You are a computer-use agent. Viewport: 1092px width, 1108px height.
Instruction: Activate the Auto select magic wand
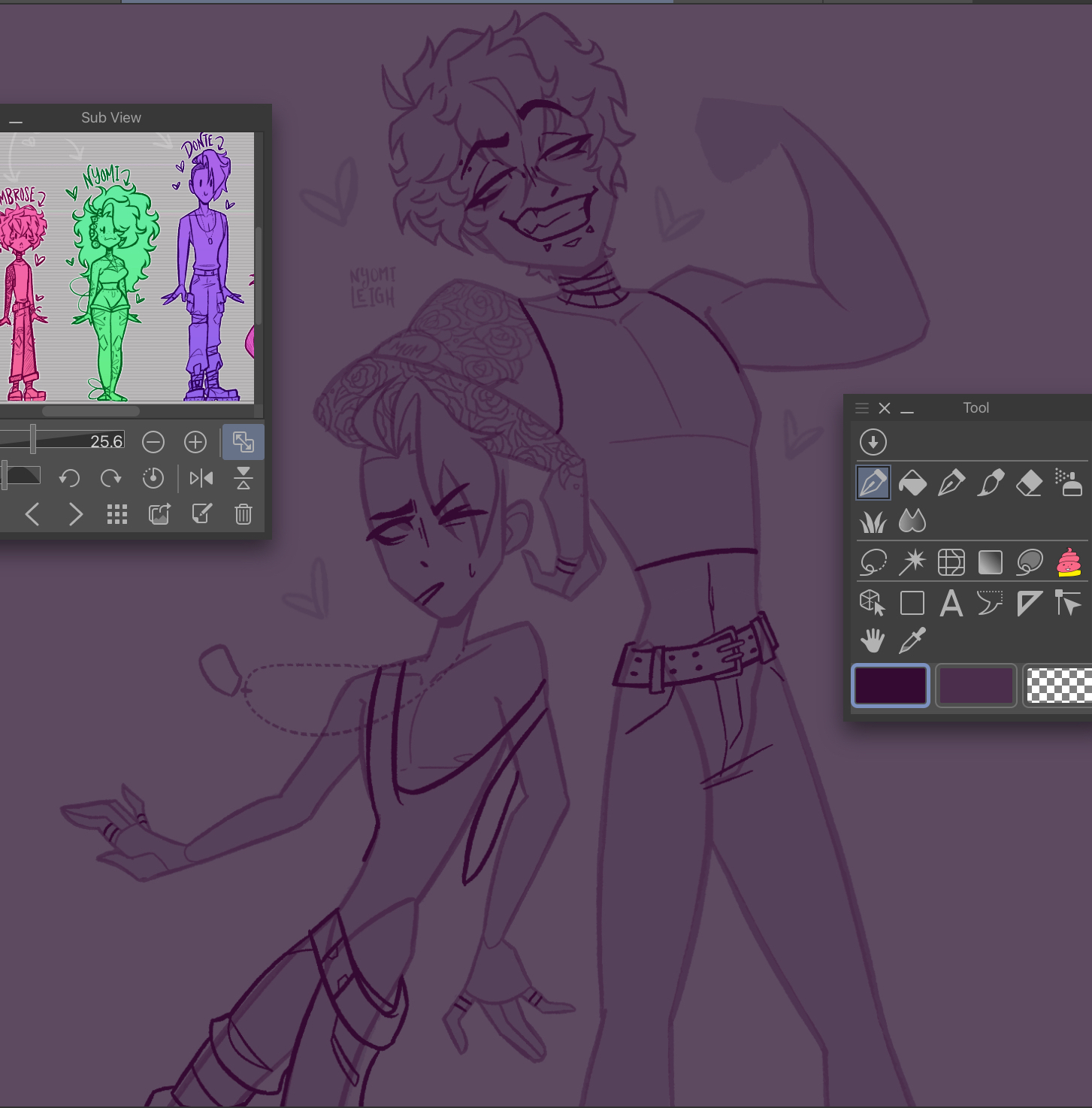pos(912,562)
